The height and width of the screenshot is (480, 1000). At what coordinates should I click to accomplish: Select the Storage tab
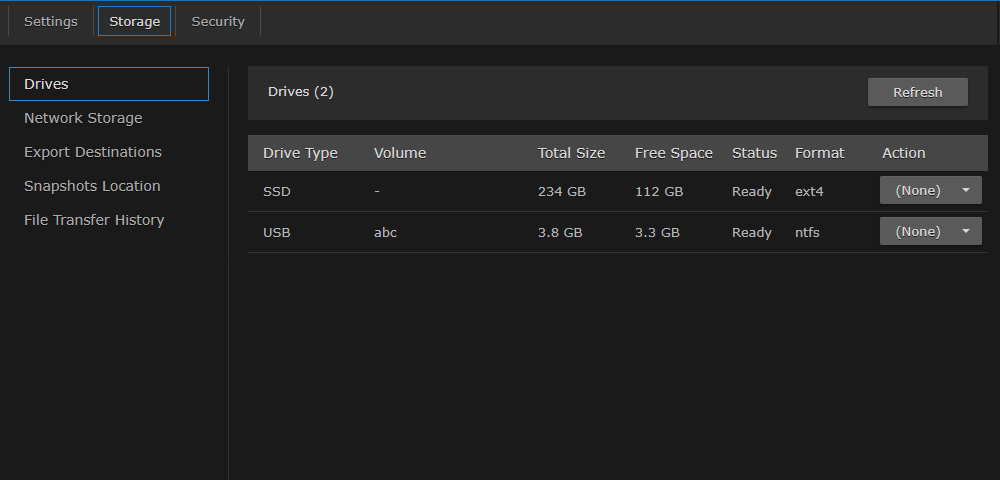[134, 22]
